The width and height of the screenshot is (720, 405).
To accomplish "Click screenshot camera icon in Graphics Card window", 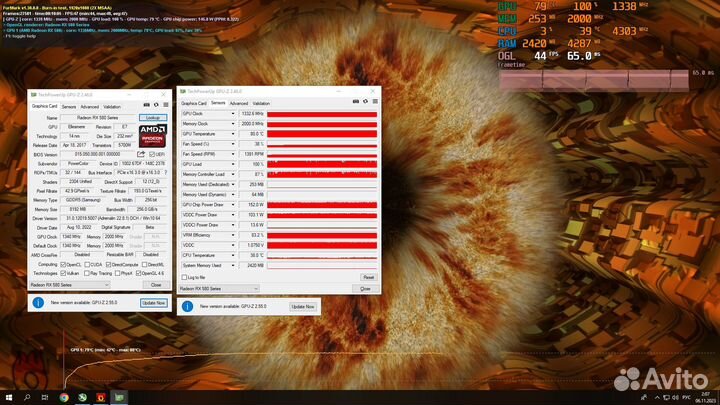I will point(146,105).
